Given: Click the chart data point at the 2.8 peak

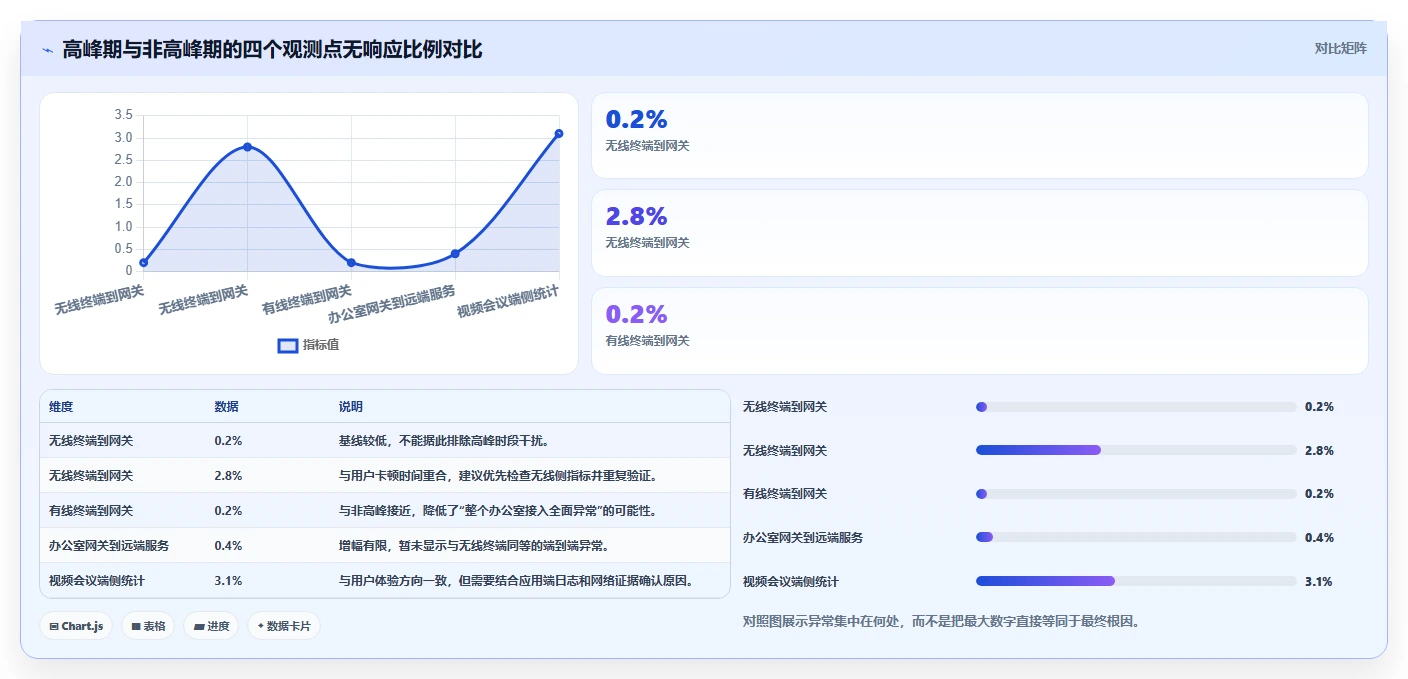Looking at the screenshot, I should point(247,147).
